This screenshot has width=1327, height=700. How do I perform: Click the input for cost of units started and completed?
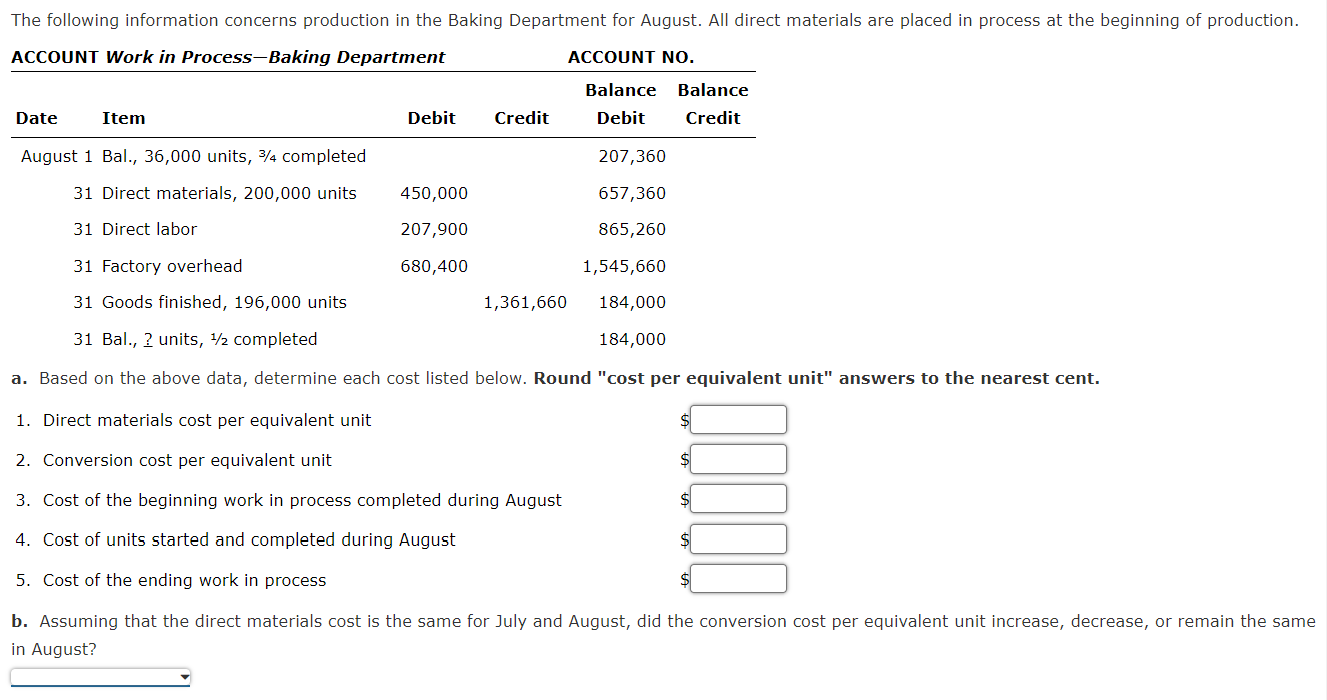click(x=737, y=538)
